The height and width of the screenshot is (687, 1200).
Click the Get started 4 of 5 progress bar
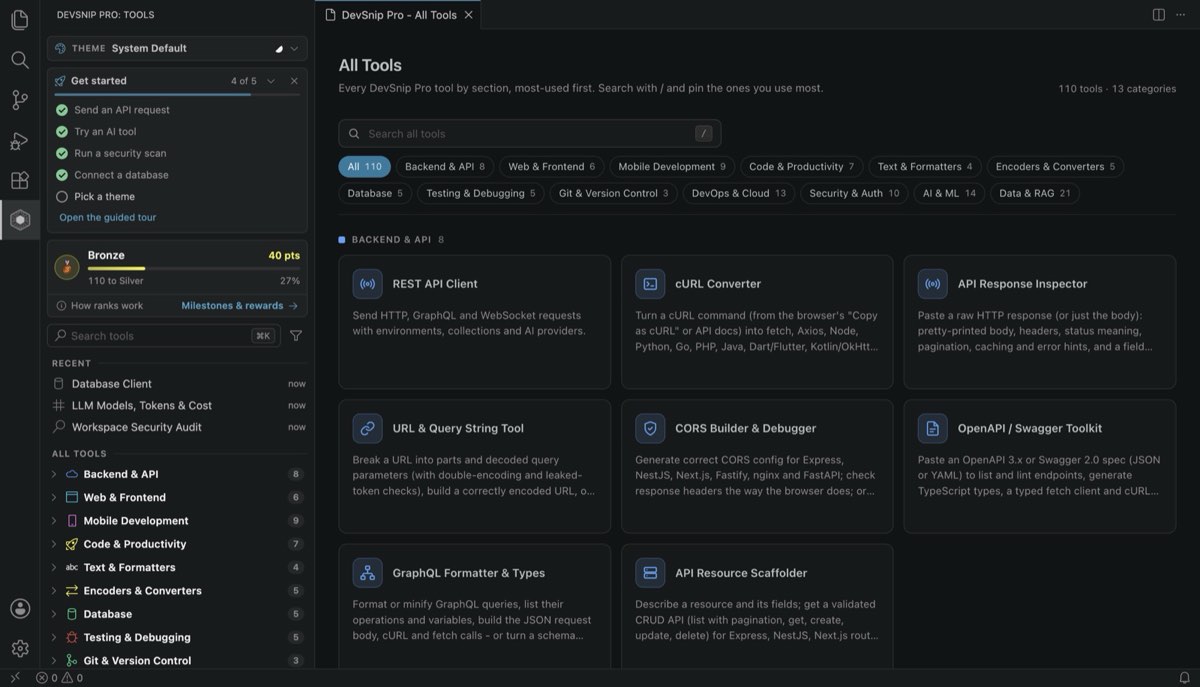177,95
